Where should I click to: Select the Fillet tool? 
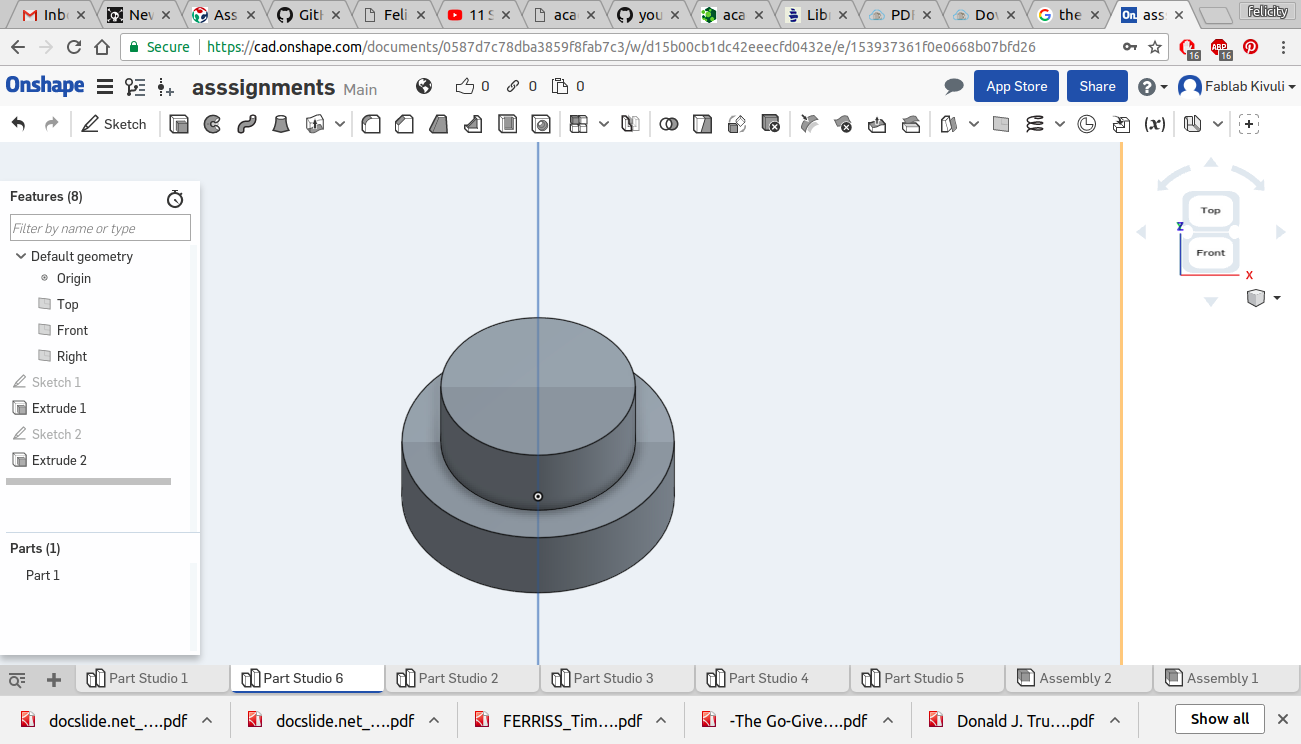click(x=371, y=124)
